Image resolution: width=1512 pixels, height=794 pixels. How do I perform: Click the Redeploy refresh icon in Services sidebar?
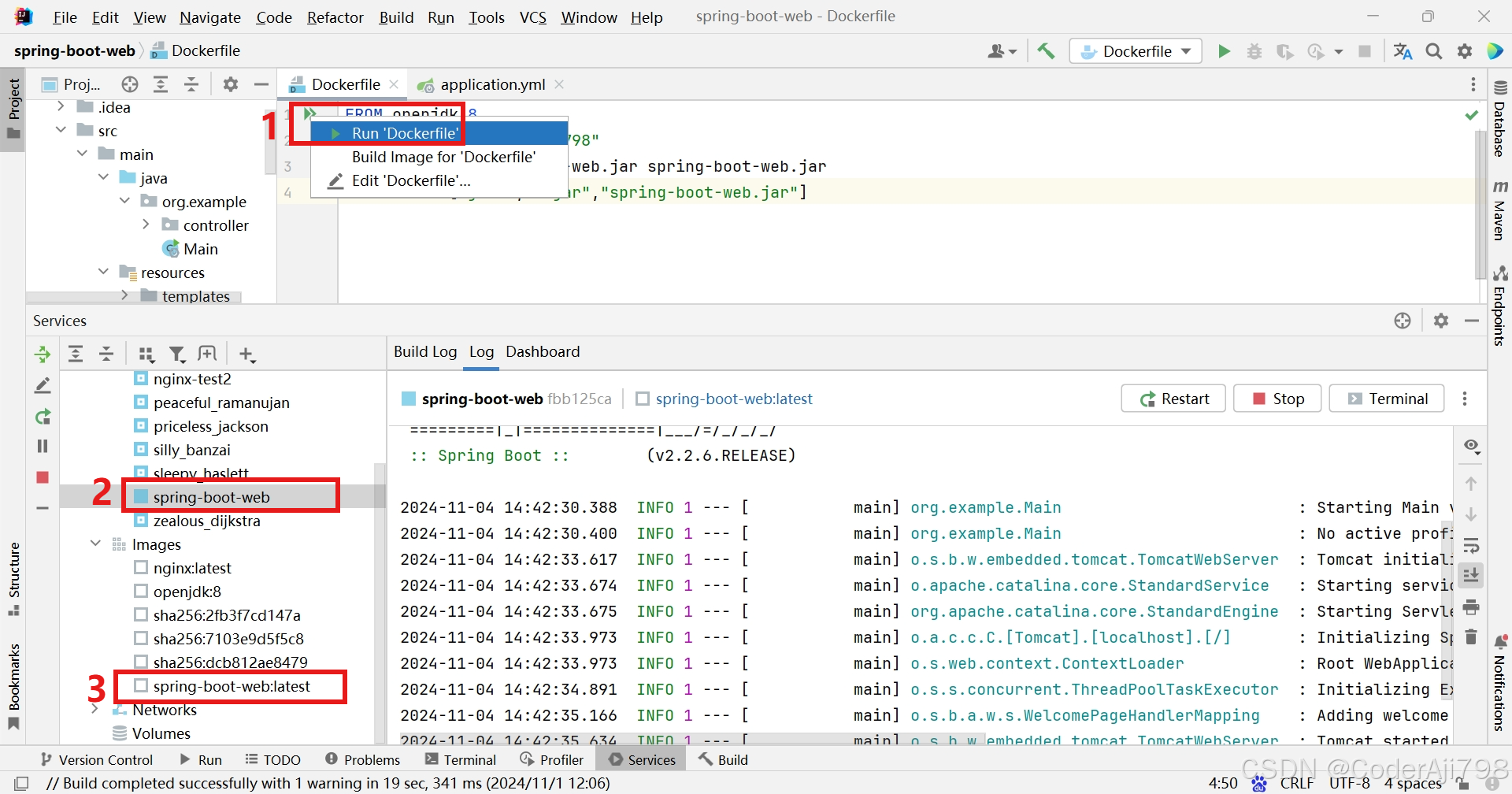43,416
